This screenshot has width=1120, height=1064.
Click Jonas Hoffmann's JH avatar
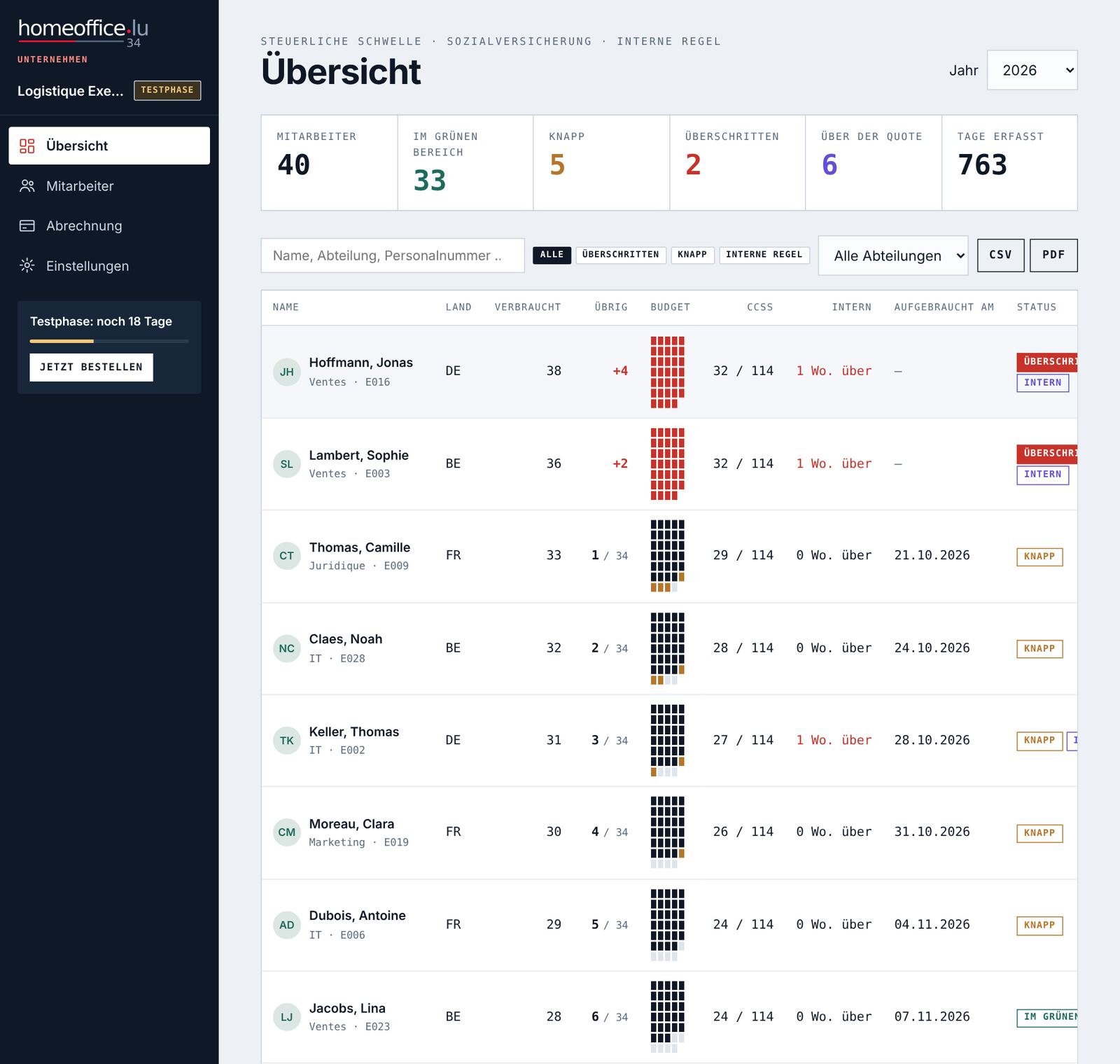coord(287,372)
